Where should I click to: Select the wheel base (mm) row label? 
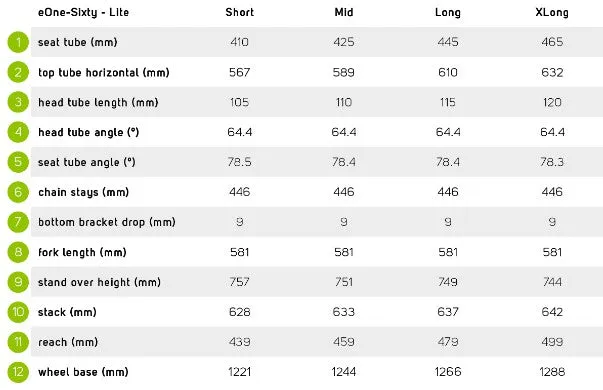(83, 372)
